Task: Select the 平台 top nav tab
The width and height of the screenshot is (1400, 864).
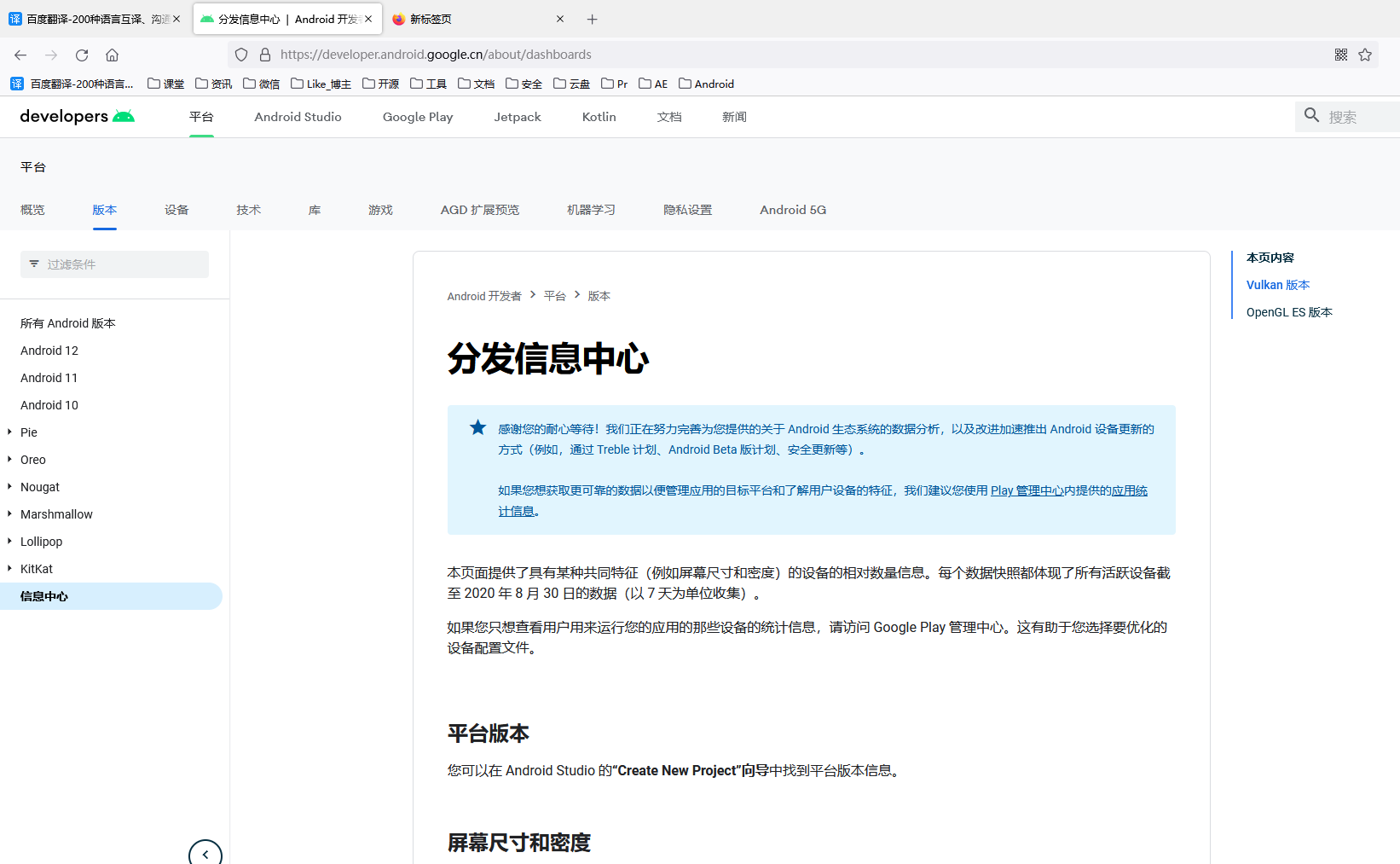Action: click(201, 117)
